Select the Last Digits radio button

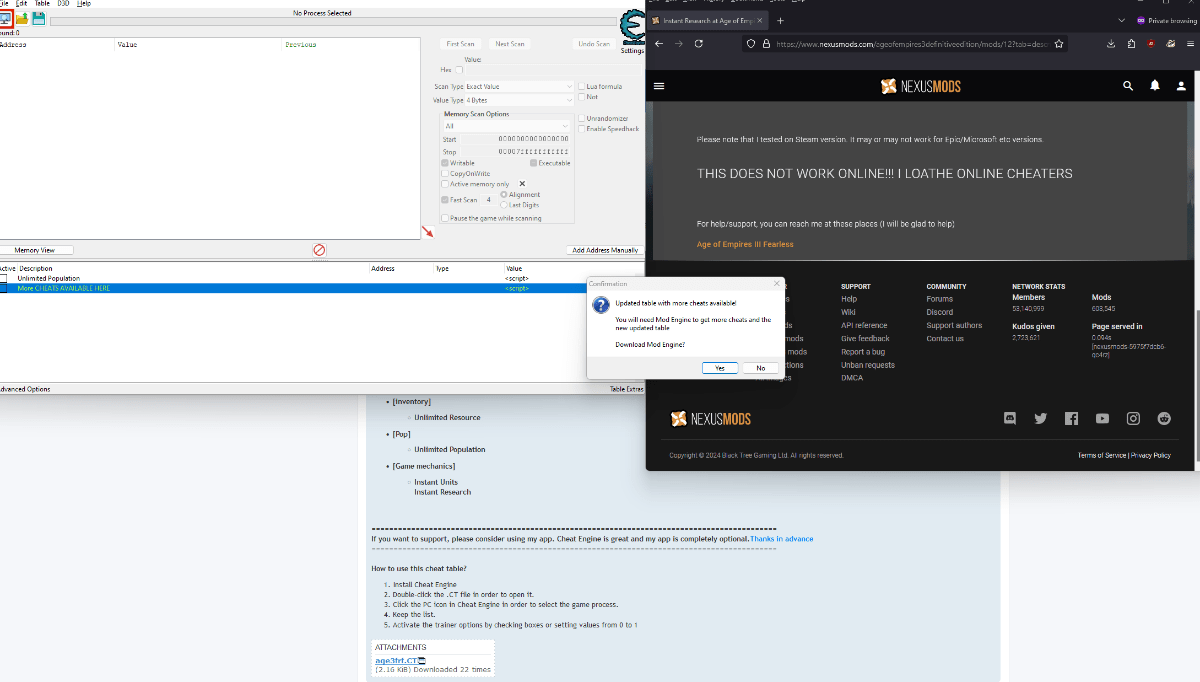coord(504,205)
